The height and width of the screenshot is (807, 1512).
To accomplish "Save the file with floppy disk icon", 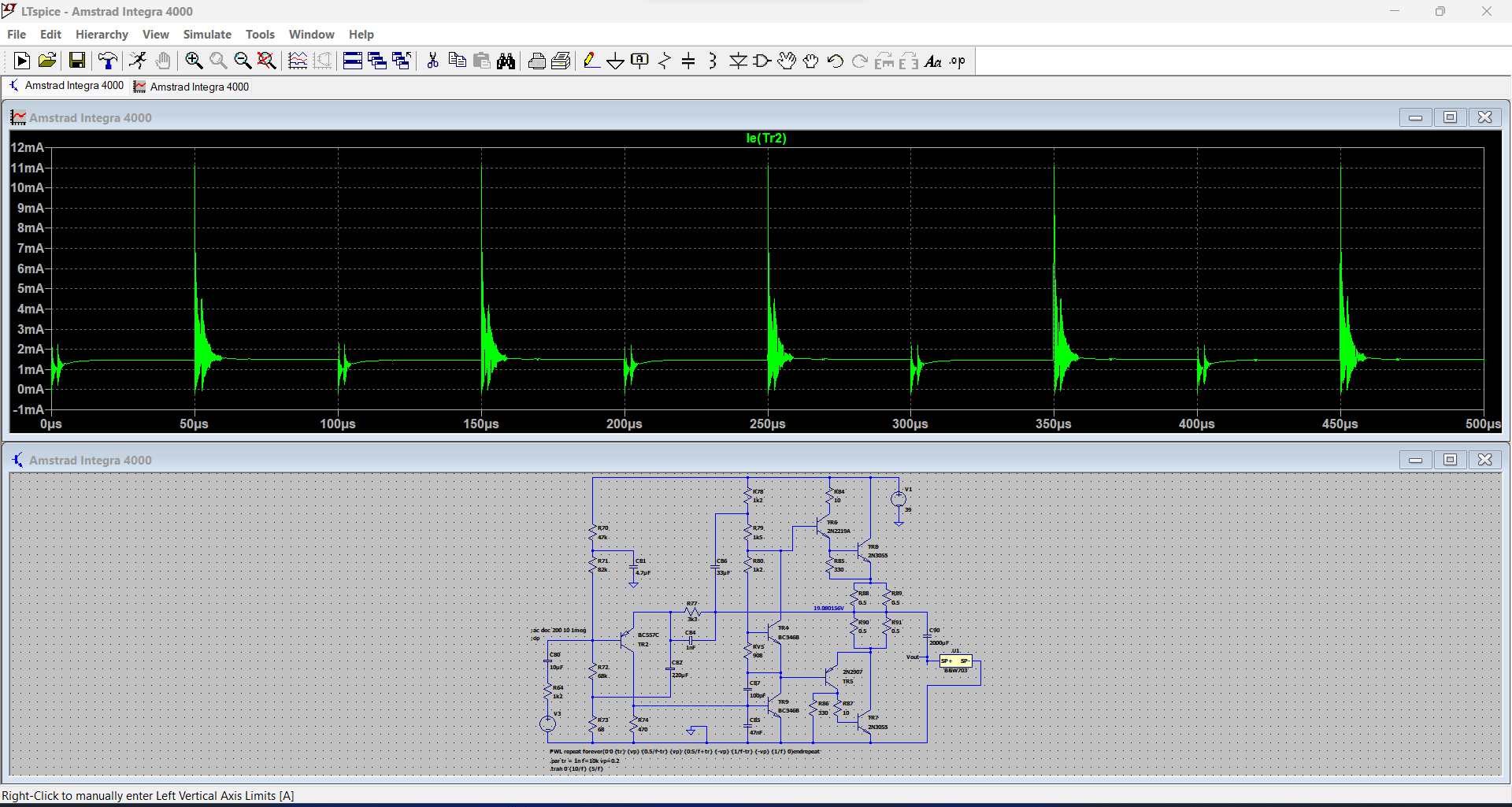I will 76,61.
